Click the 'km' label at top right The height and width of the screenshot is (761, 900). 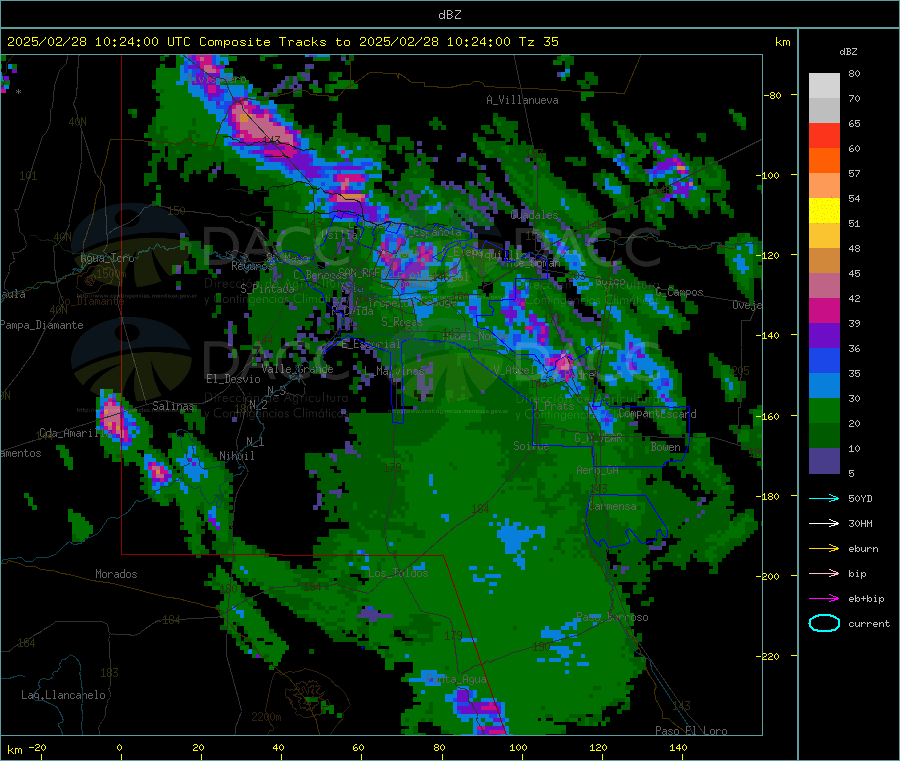pos(782,42)
